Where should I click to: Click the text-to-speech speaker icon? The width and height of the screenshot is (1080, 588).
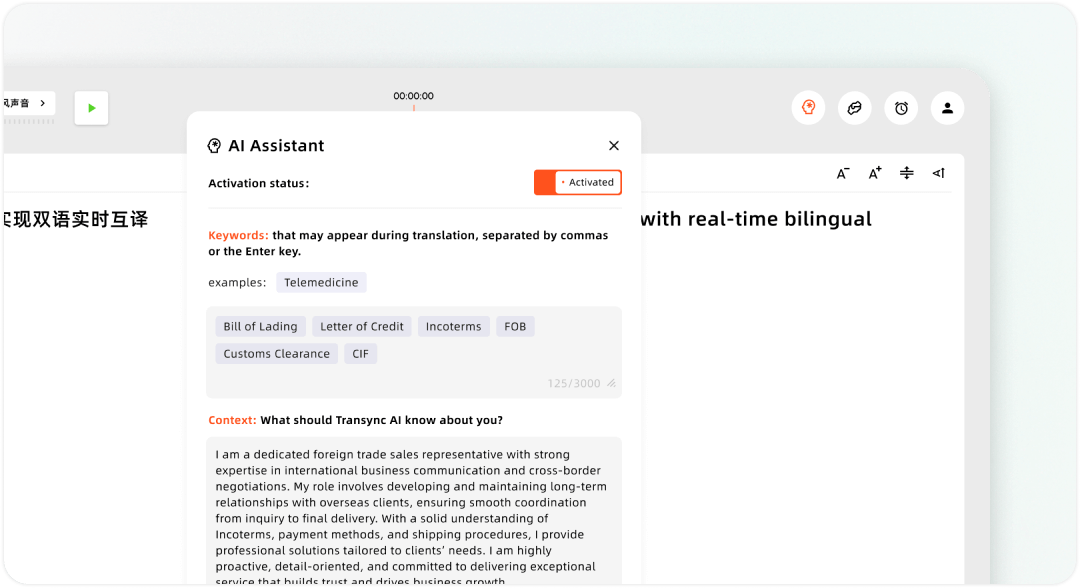click(x=938, y=173)
